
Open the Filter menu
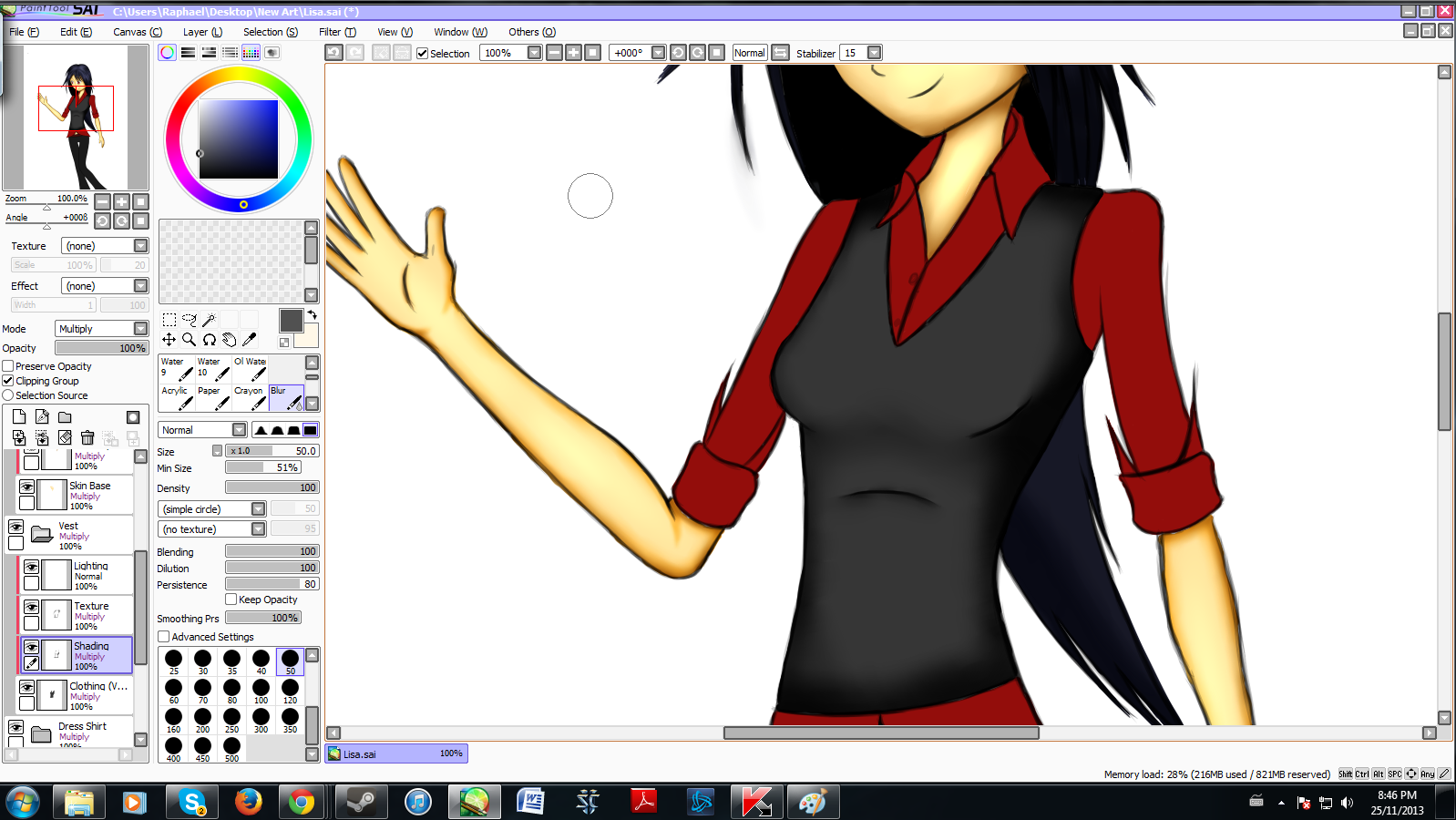337,32
